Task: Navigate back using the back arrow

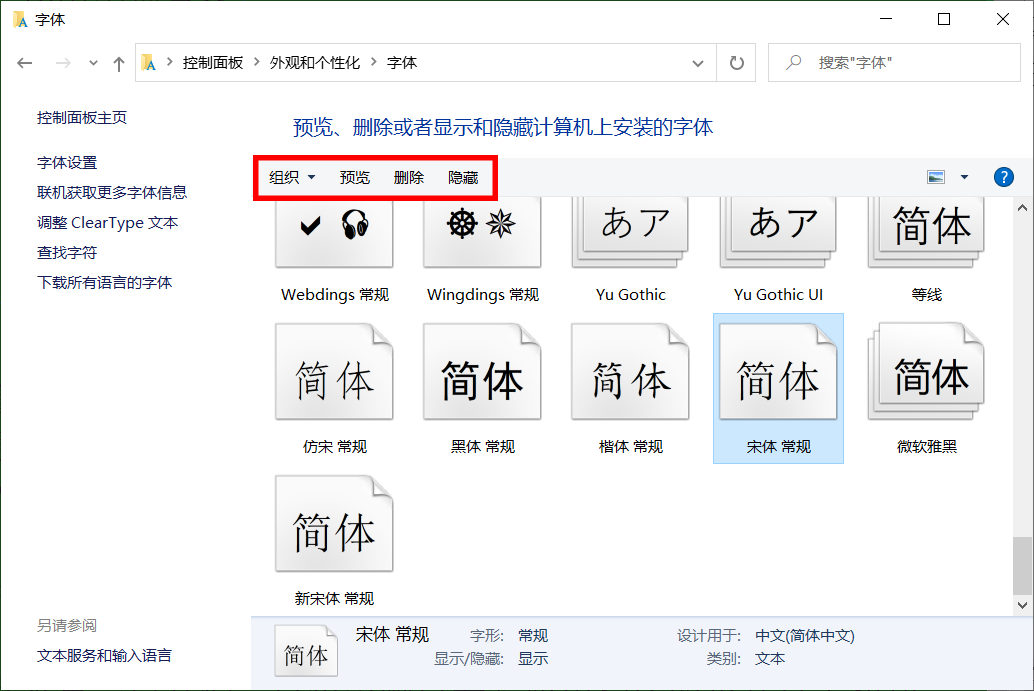Action: 24,62
